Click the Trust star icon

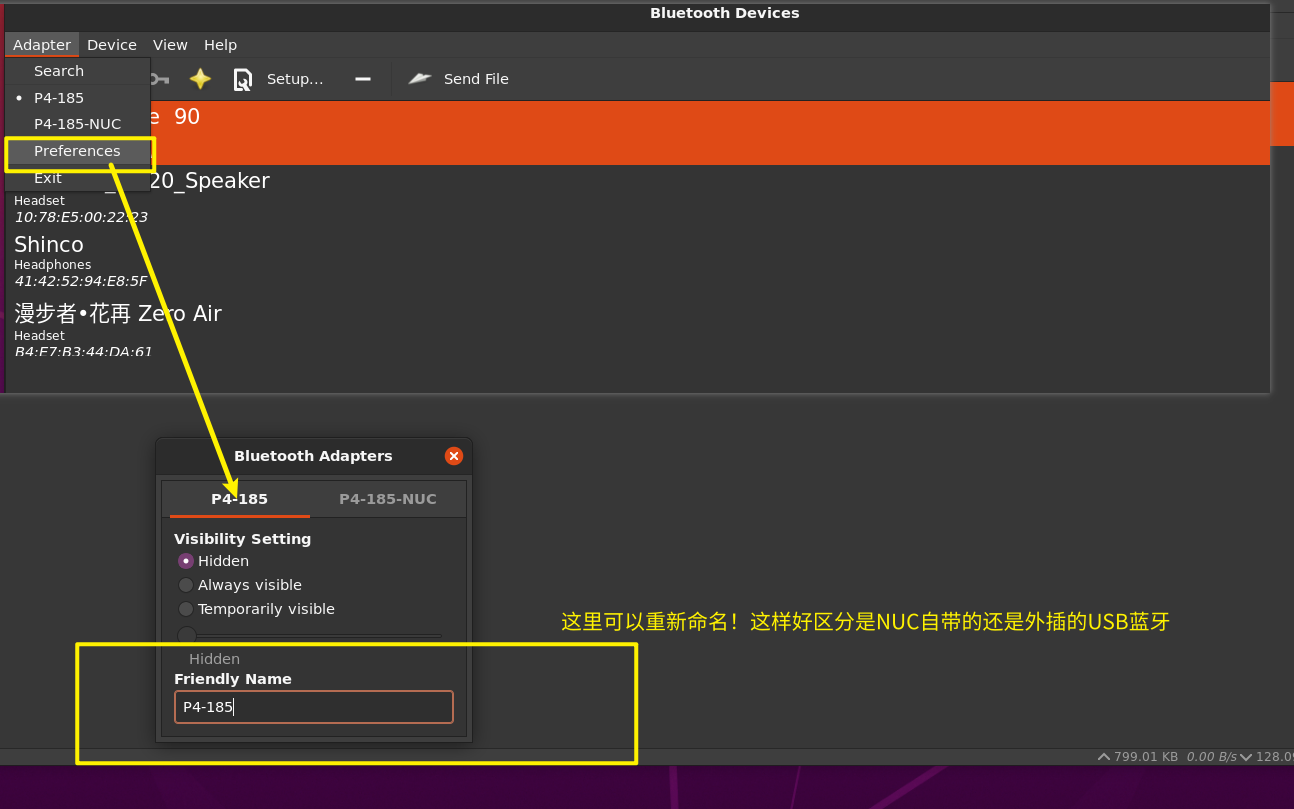pos(200,79)
